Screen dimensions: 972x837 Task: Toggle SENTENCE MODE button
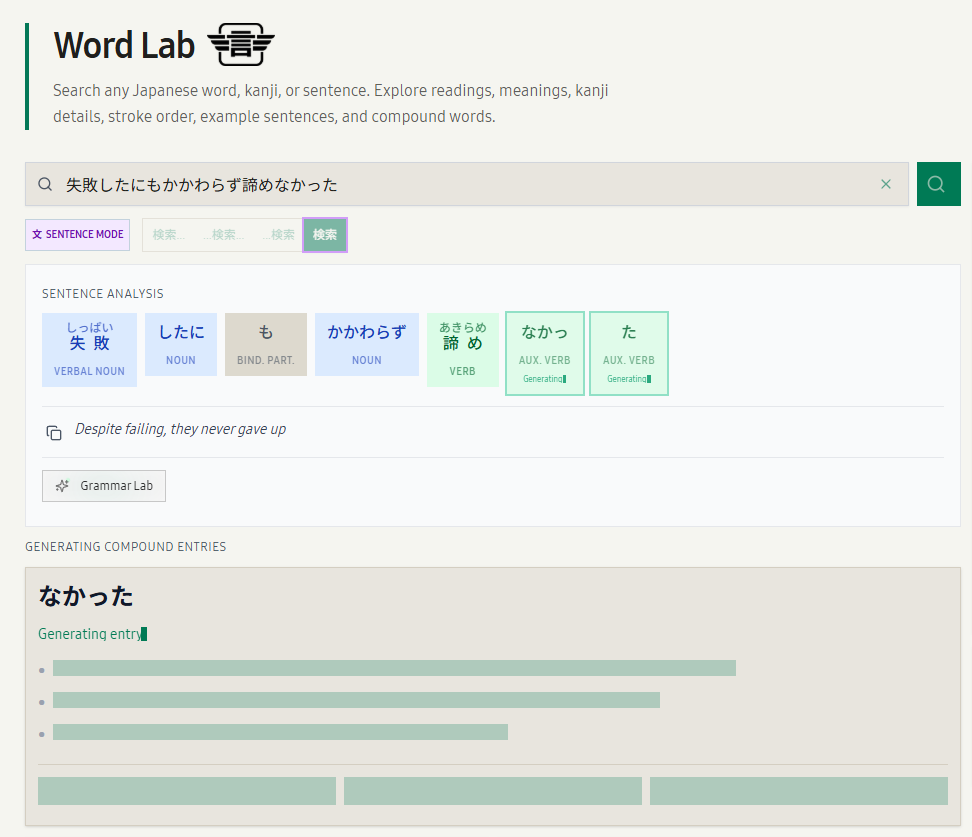(x=77, y=234)
